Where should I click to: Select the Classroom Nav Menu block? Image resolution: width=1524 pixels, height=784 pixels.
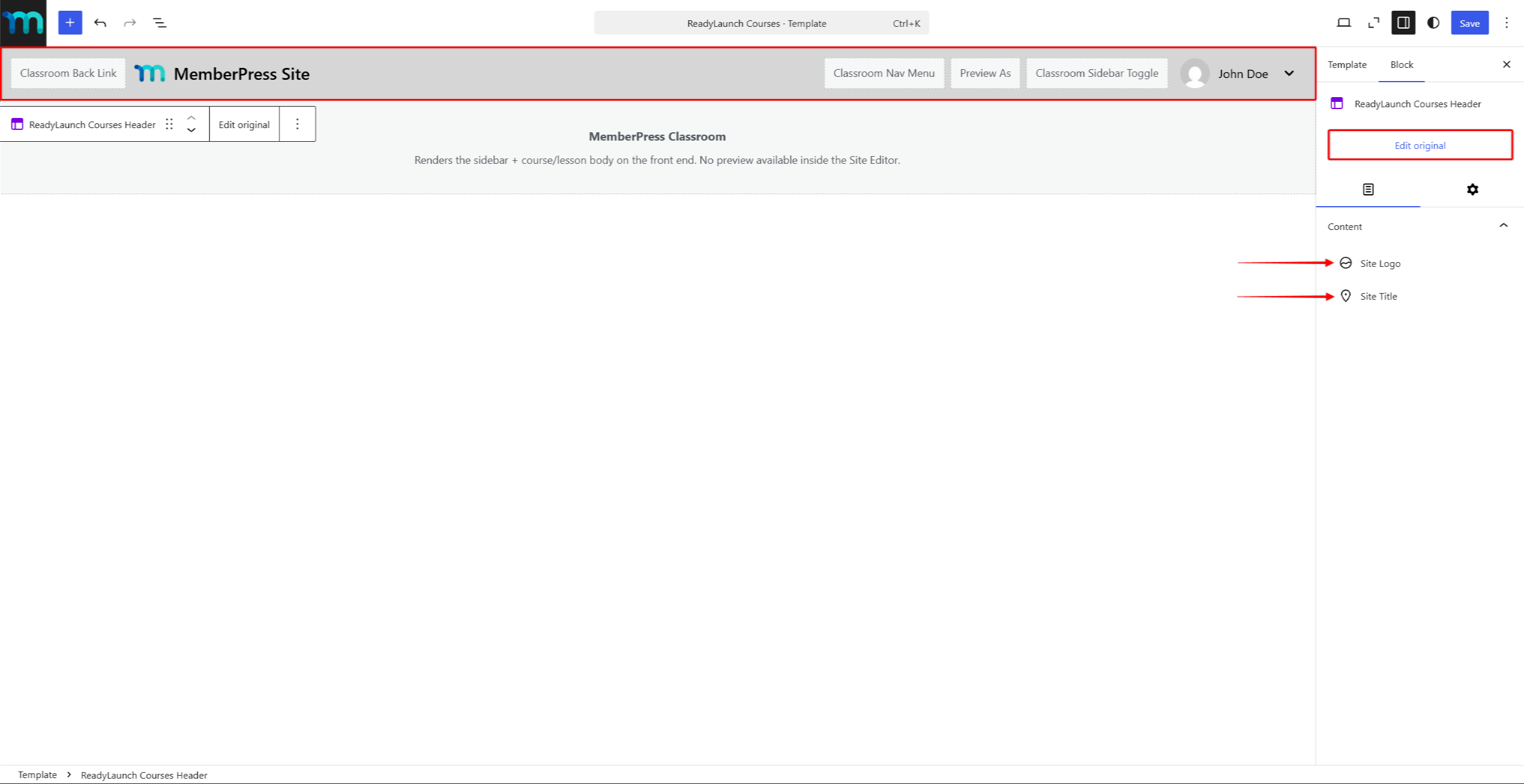(x=883, y=73)
